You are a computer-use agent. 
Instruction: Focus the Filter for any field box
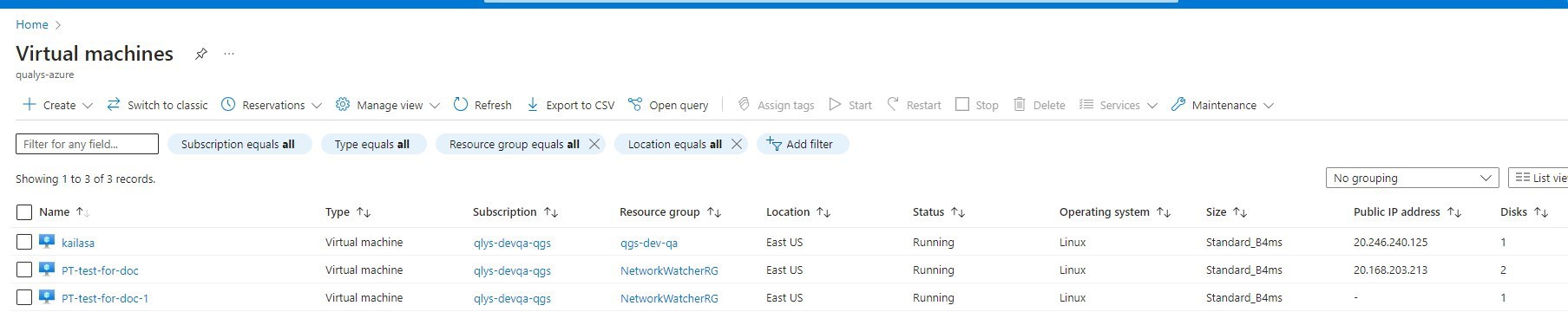click(x=87, y=144)
